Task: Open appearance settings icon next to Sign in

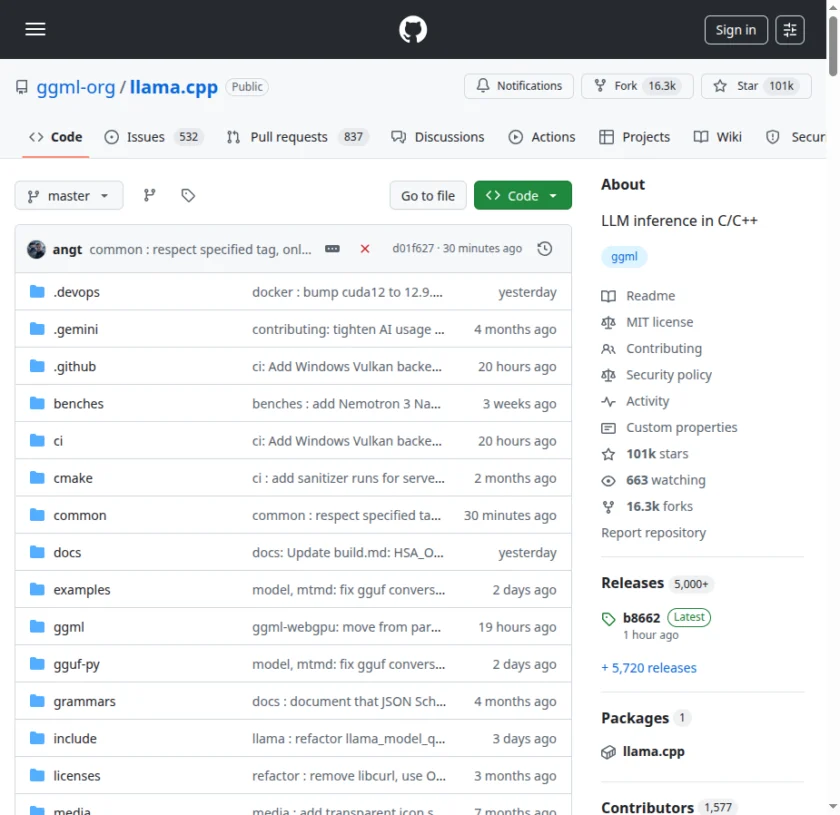Action: (x=790, y=30)
